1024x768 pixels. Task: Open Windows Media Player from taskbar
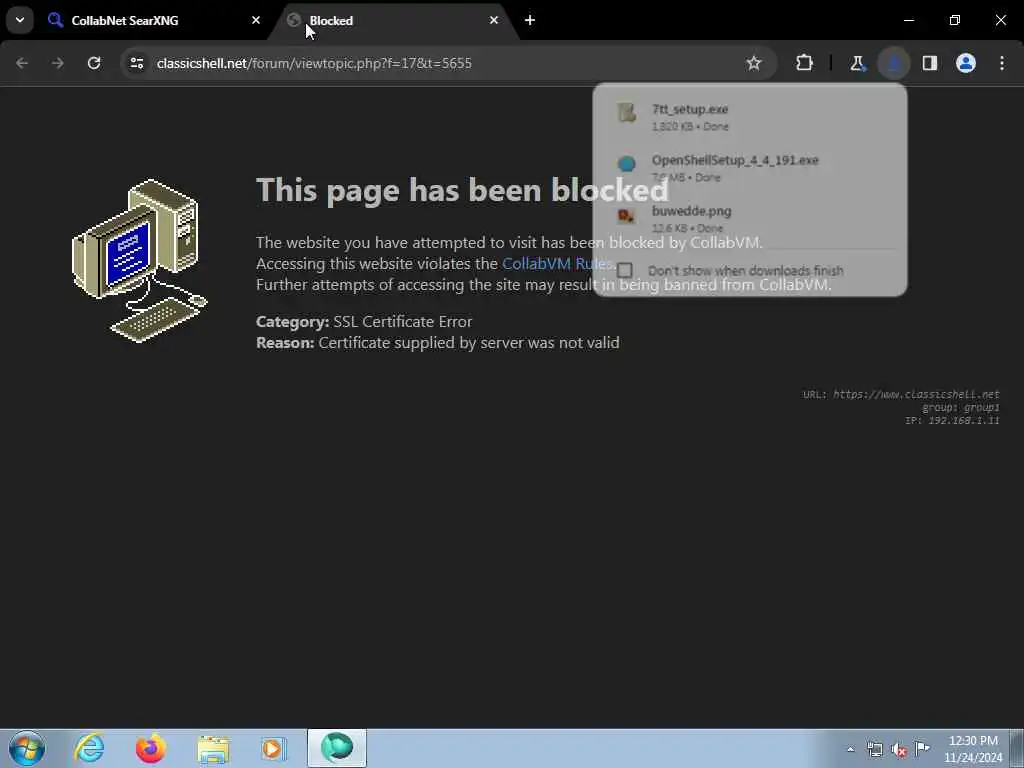click(x=274, y=748)
